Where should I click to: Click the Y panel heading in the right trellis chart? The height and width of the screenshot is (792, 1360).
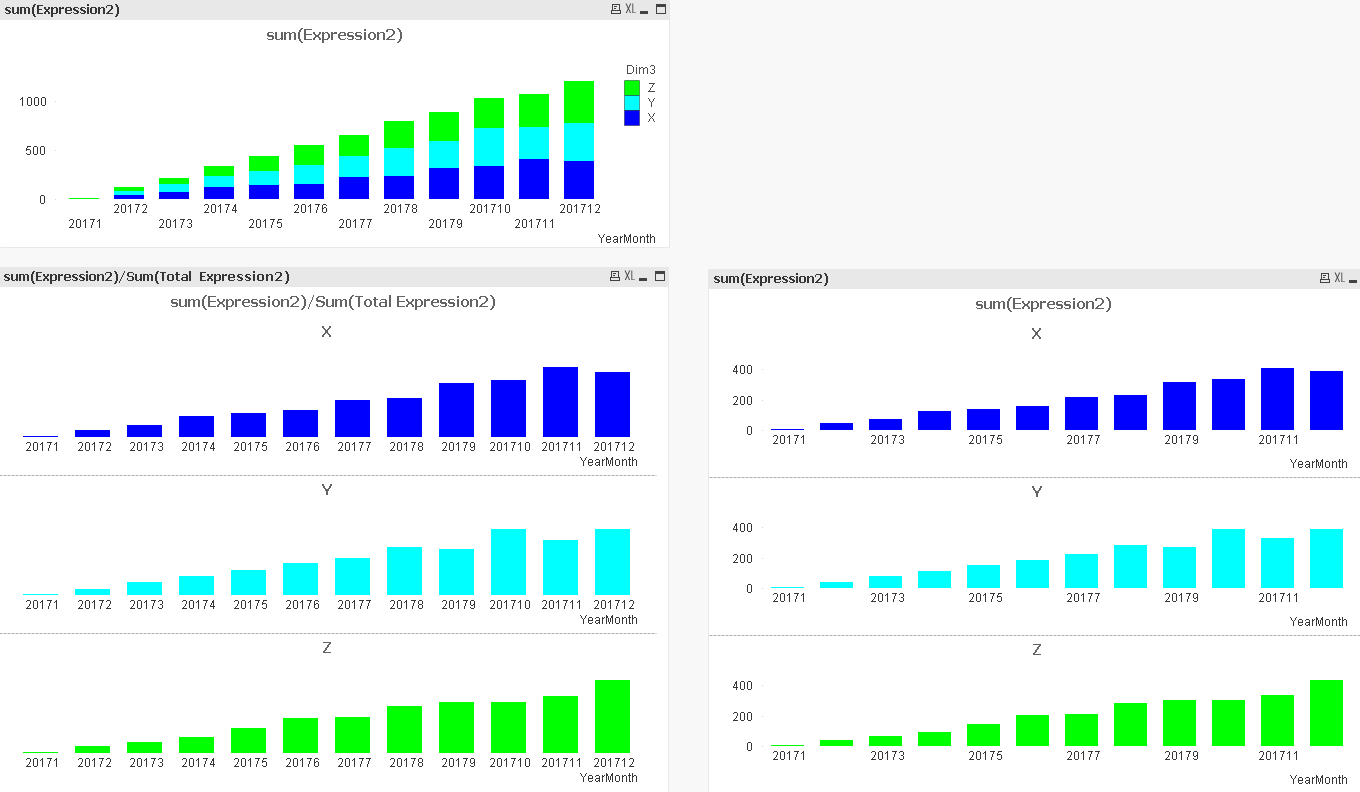[1037, 492]
